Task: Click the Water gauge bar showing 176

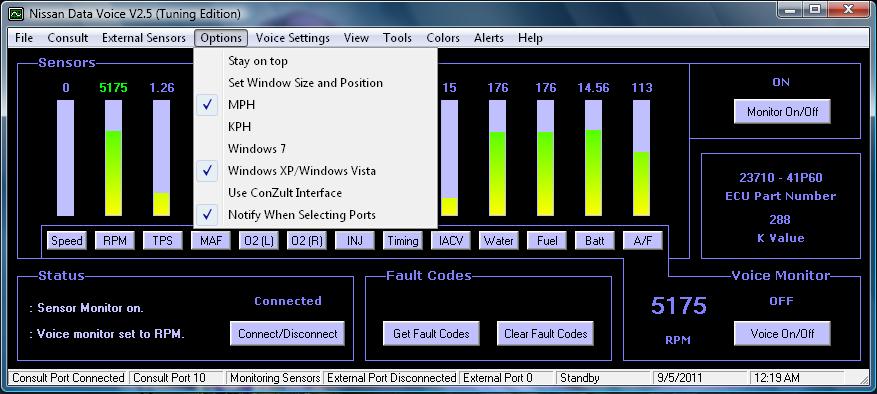Action: click(497, 158)
